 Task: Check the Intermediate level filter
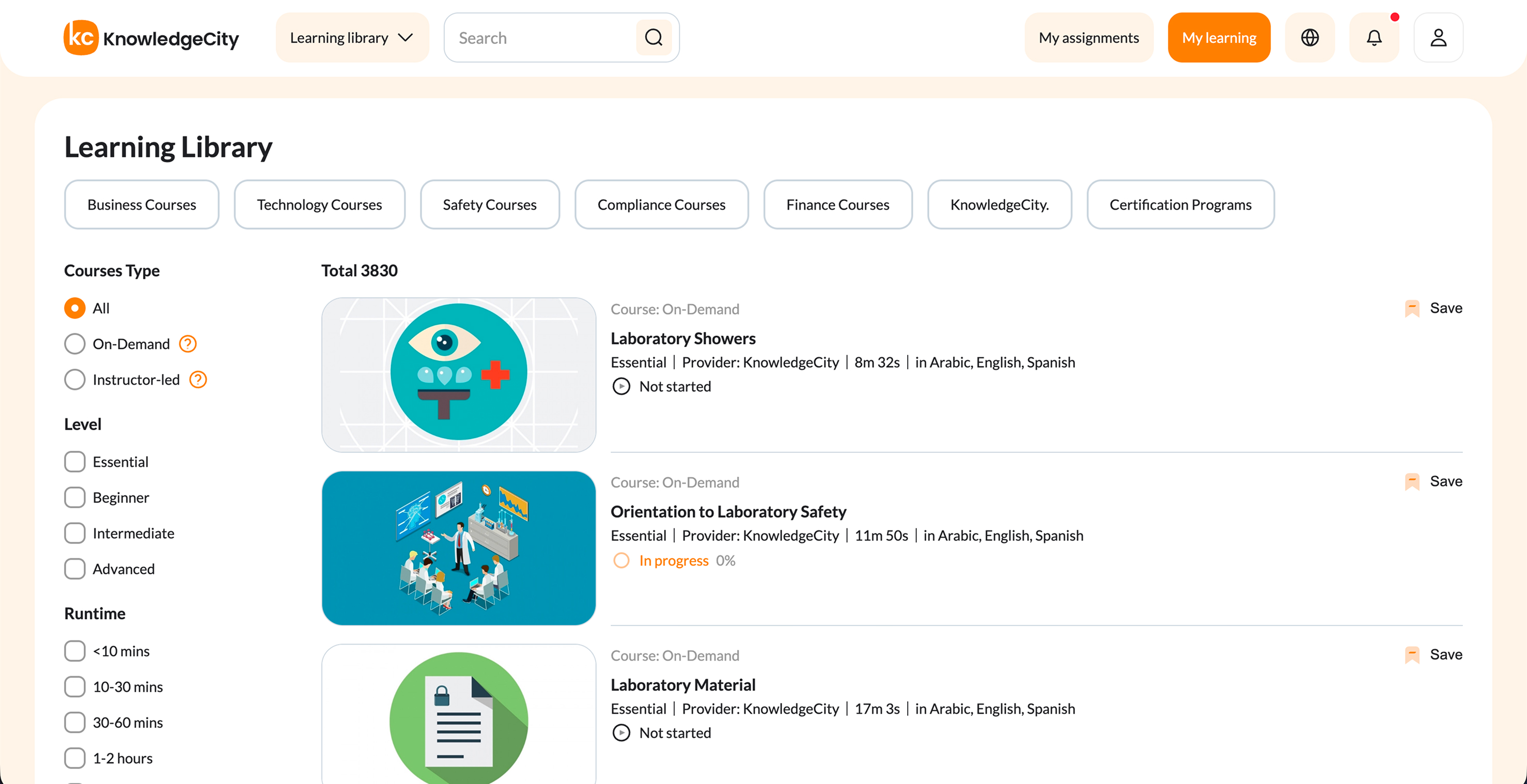click(75, 533)
